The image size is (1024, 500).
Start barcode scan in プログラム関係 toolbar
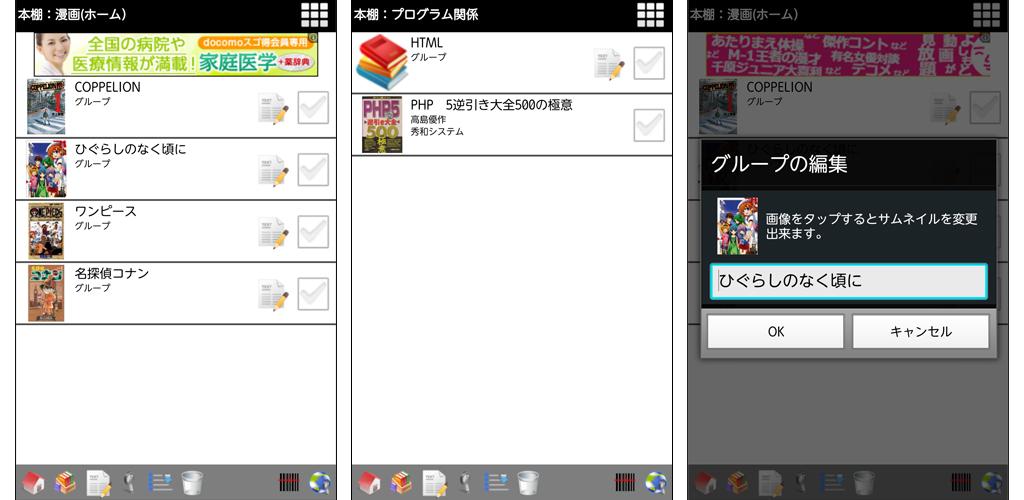pos(624,483)
